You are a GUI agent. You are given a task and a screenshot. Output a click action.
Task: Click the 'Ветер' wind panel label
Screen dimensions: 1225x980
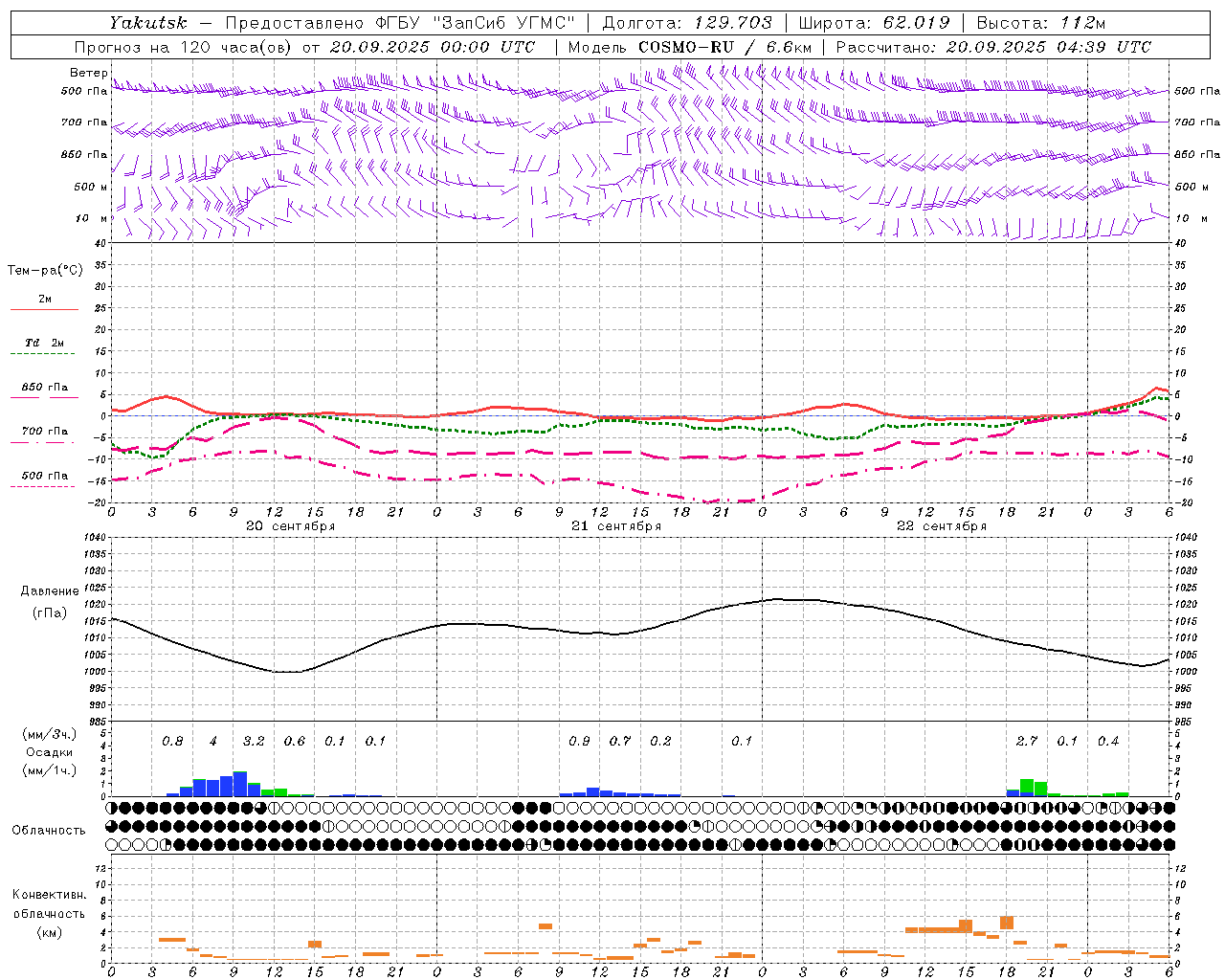[88, 73]
